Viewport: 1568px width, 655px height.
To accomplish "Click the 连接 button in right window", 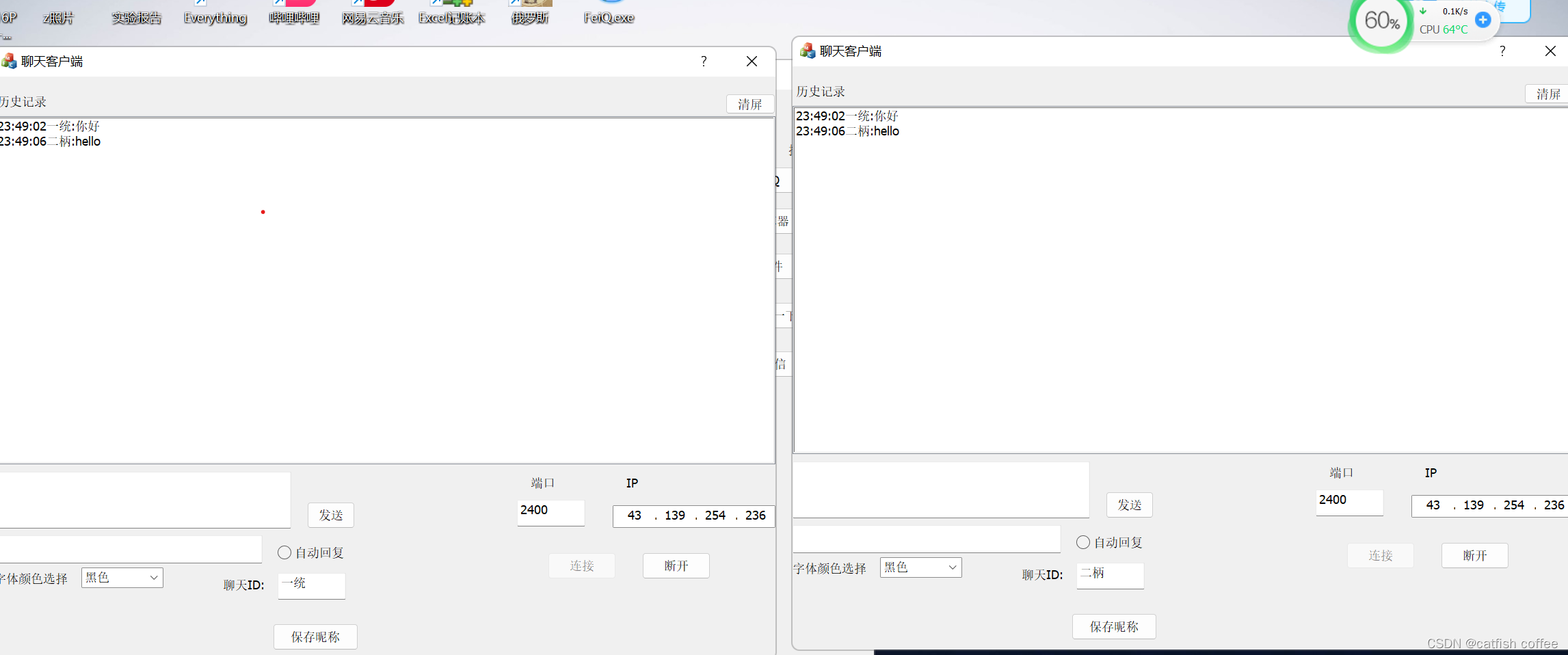I will [1381, 555].
